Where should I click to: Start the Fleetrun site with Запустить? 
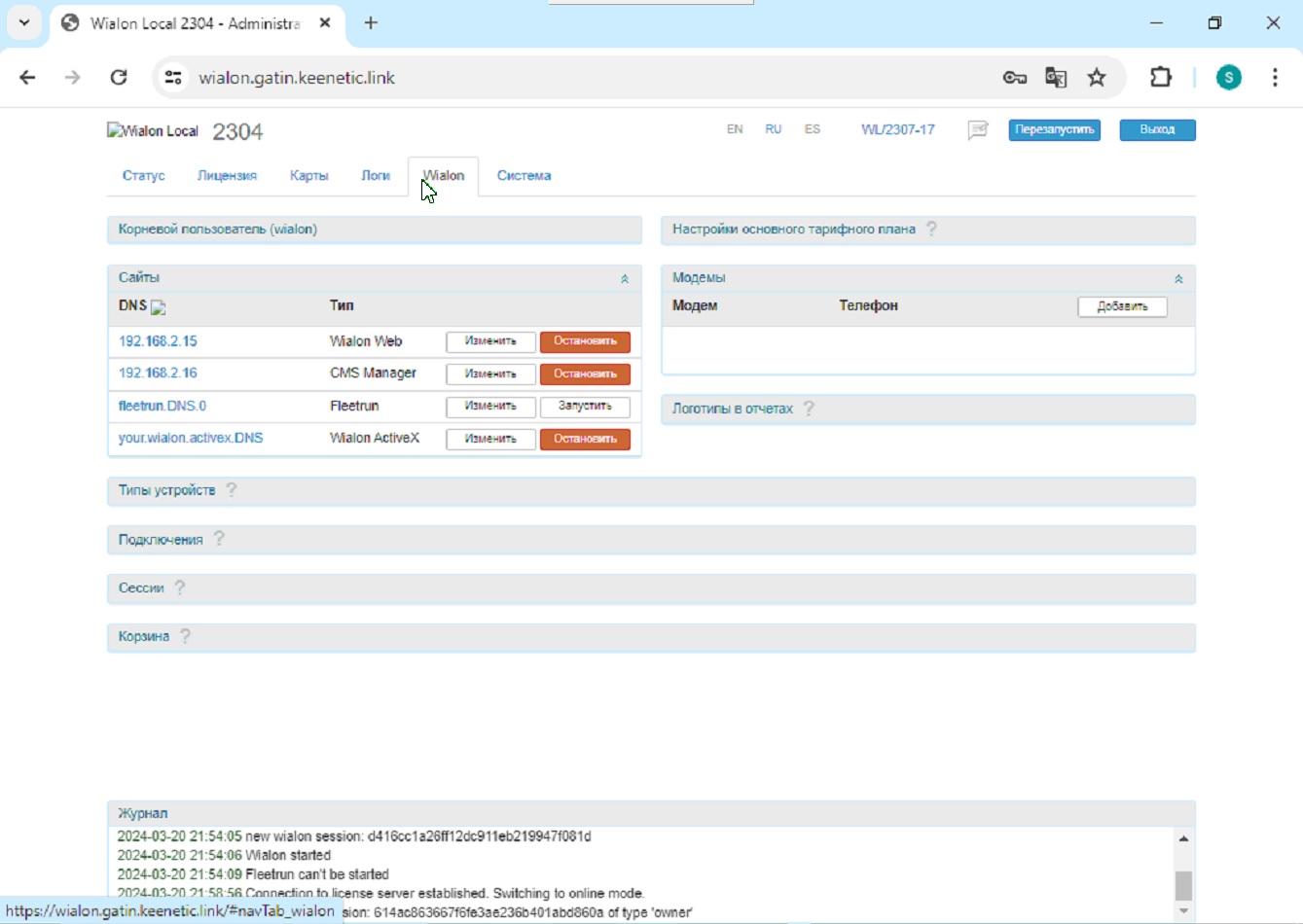(585, 407)
